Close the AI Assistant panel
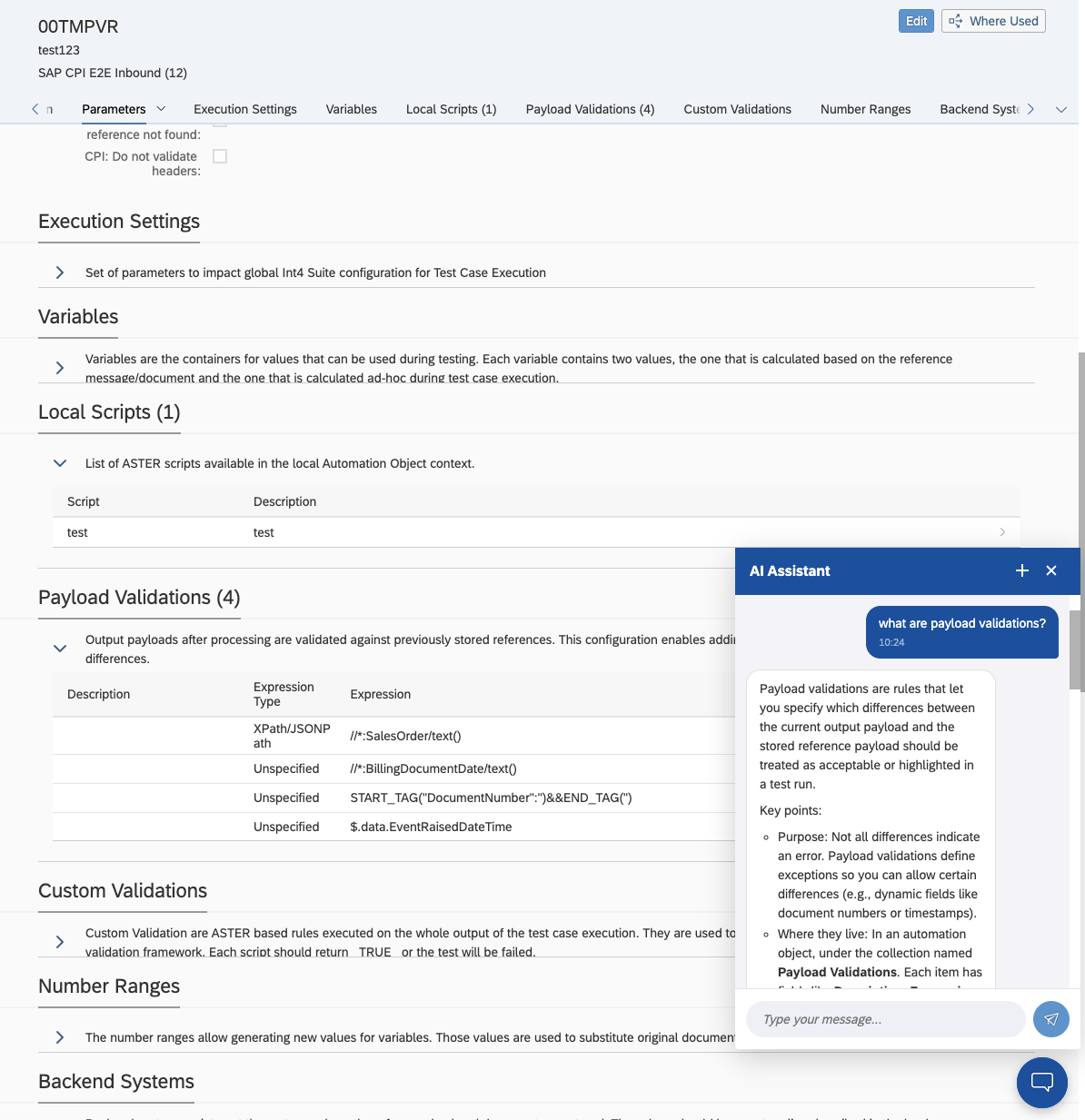The image size is (1085, 1120). (1051, 570)
